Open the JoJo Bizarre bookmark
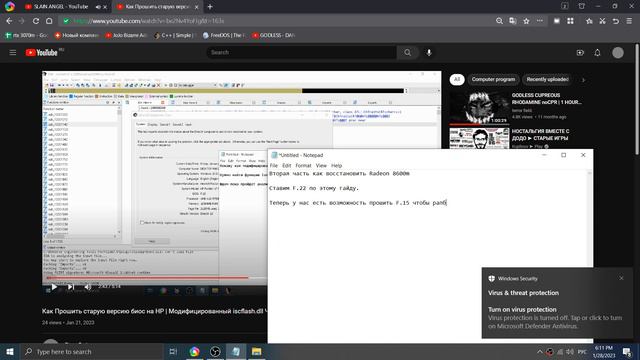Viewport: 640px width, 360px height. pyautogui.click(x=126, y=36)
